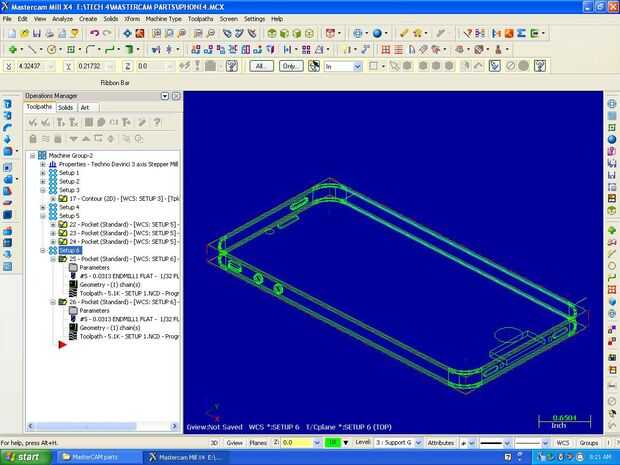
Task: Switch to the Solids tab
Action: pos(65,108)
